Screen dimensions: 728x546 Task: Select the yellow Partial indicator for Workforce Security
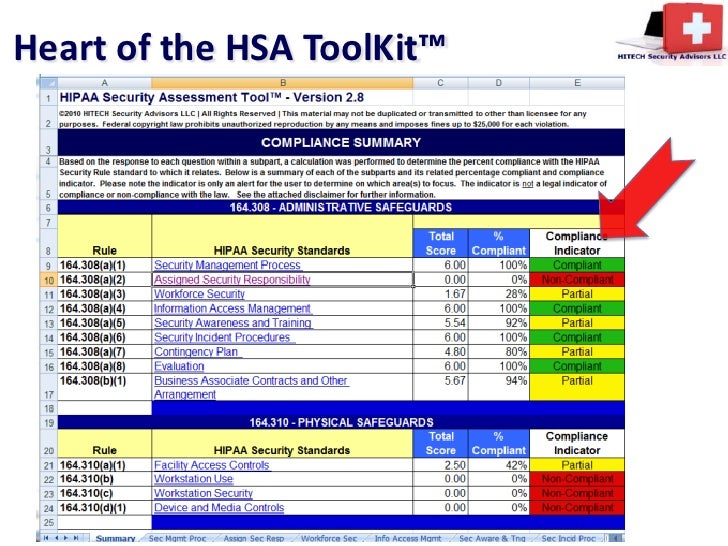pos(577,294)
